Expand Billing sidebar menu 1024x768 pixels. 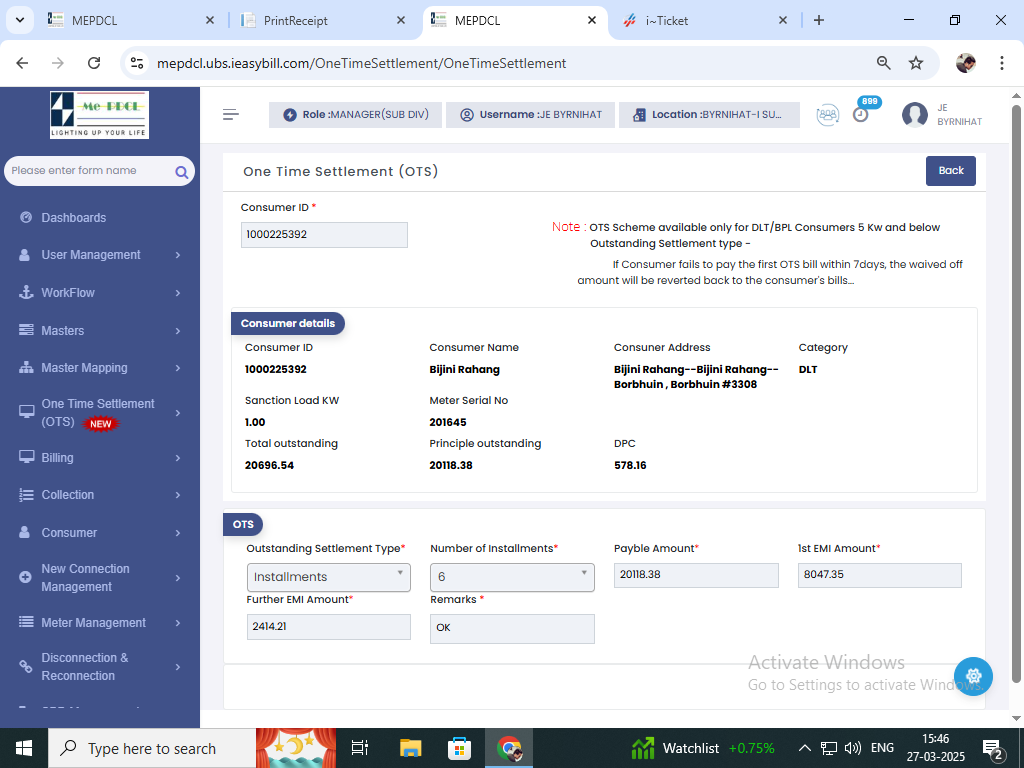pyautogui.click(x=99, y=458)
